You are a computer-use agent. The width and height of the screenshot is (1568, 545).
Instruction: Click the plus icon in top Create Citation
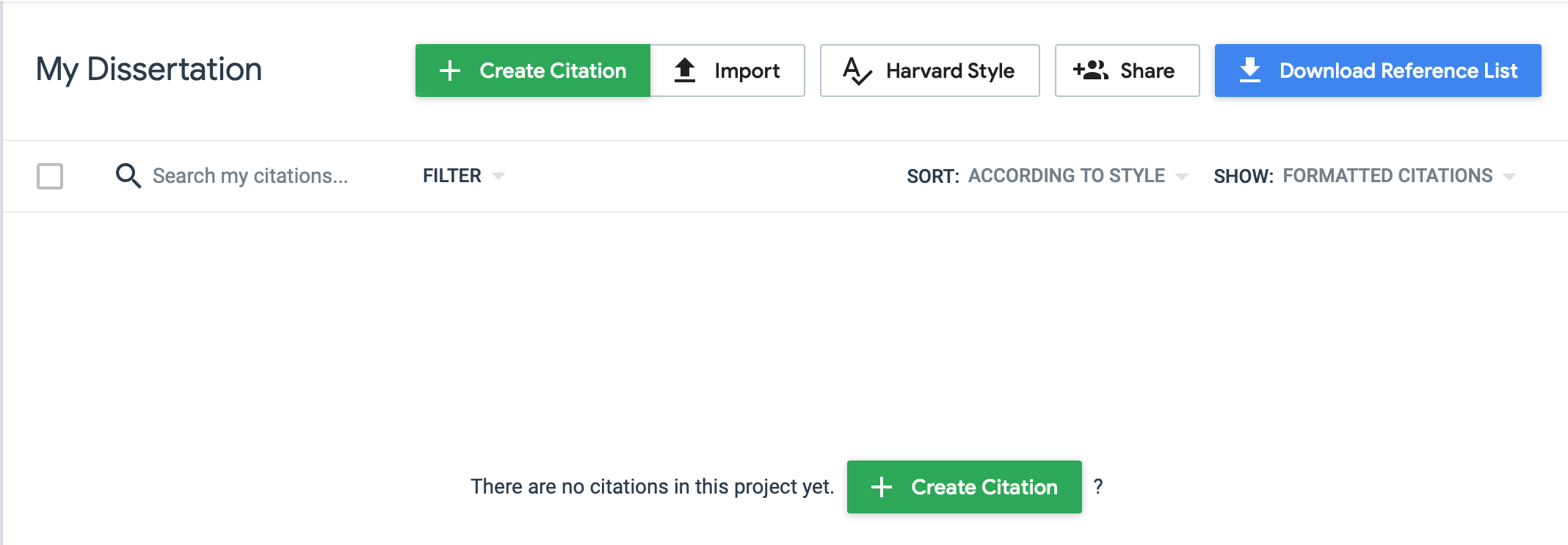point(450,71)
